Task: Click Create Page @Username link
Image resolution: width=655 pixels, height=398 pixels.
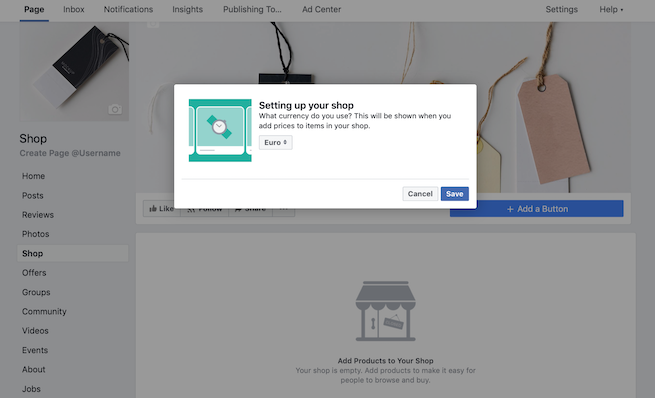Action: coord(70,153)
